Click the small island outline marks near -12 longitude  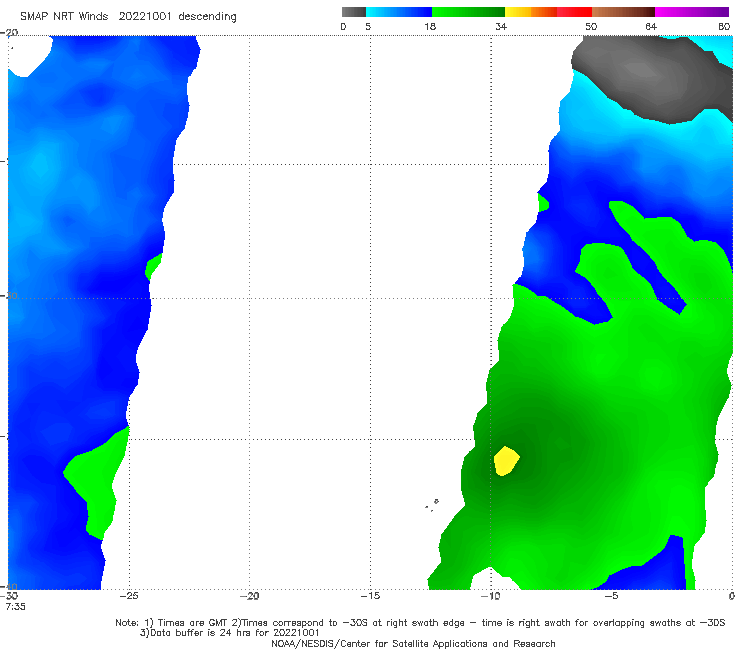point(432,505)
